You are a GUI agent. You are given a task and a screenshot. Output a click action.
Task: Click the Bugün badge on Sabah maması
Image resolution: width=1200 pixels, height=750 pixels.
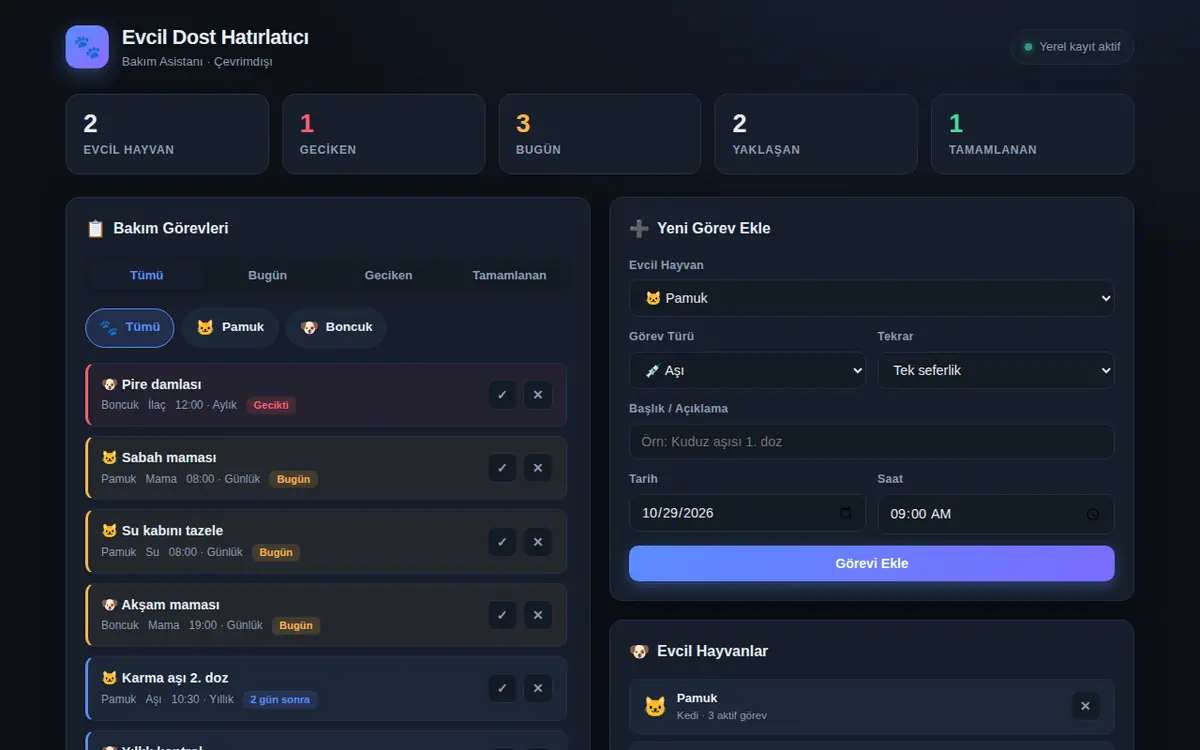pos(294,479)
